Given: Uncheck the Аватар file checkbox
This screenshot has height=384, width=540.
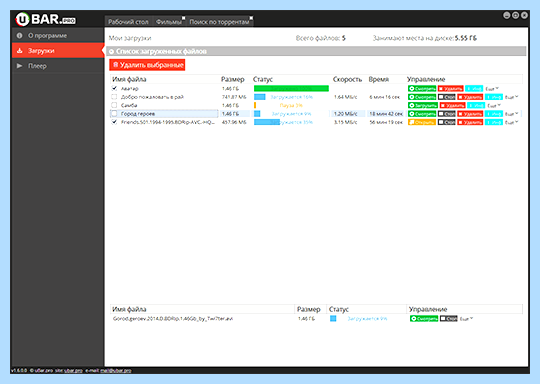Looking at the screenshot, I should (x=114, y=89).
